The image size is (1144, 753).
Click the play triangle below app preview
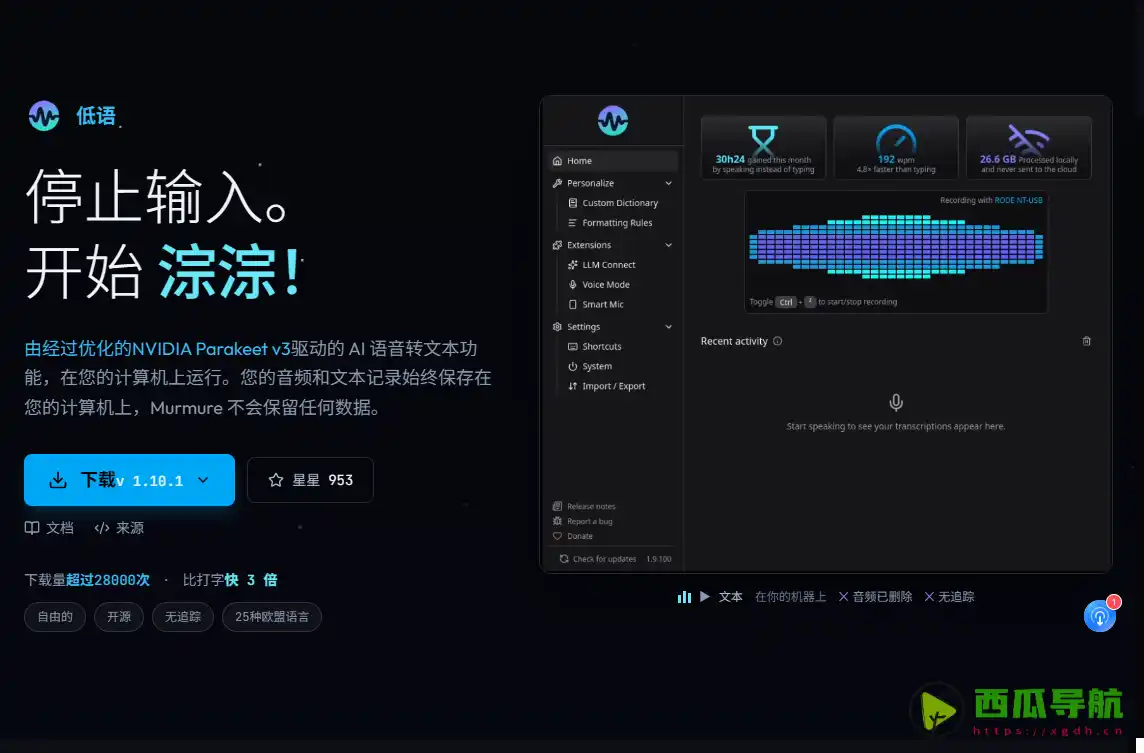[705, 597]
